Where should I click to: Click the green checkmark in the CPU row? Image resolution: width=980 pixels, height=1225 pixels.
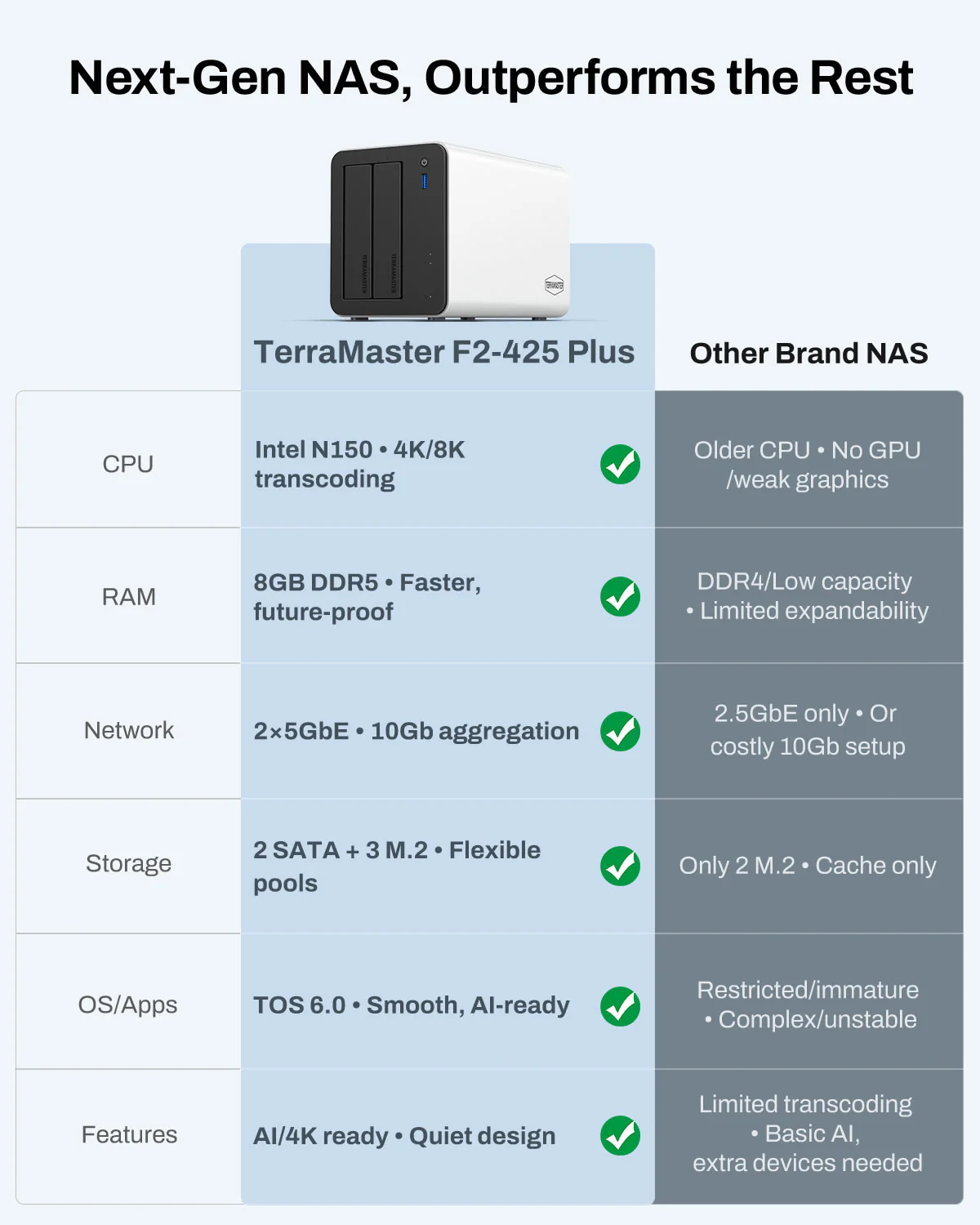pyautogui.click(x=620, y=465)
